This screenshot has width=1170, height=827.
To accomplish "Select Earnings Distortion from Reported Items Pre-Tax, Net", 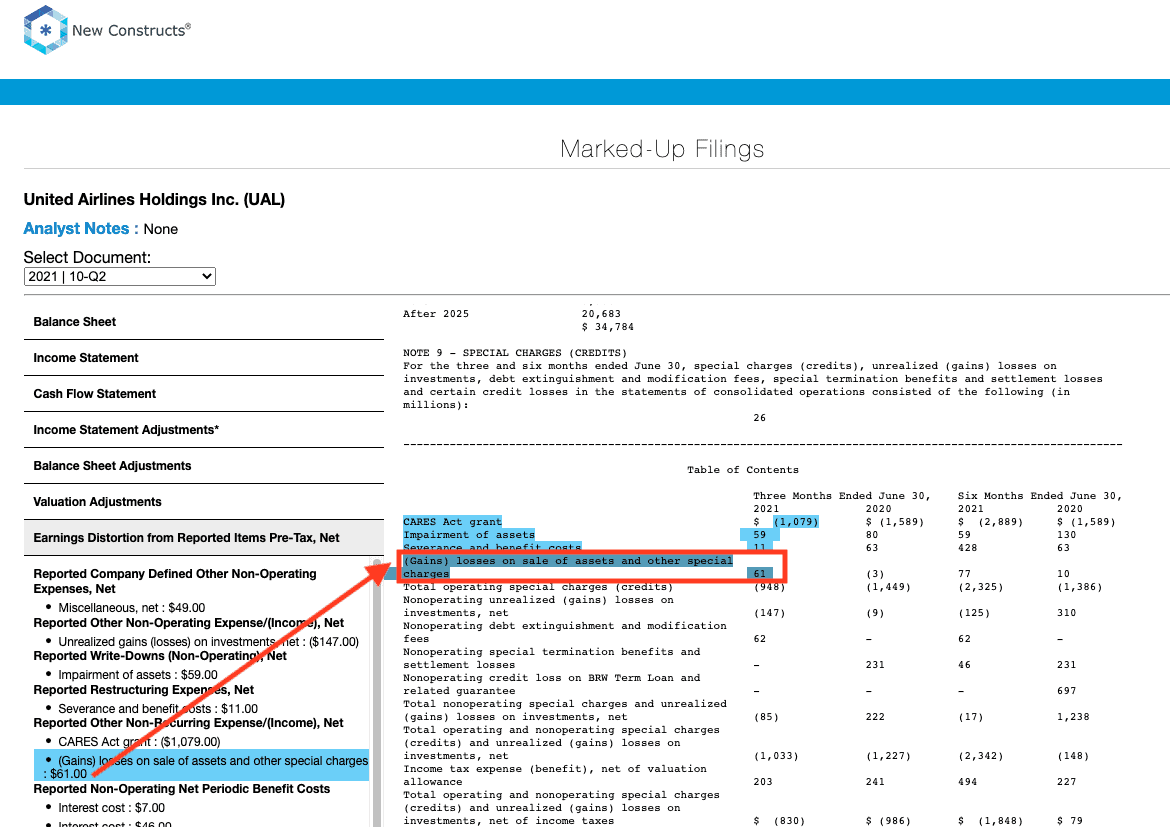I will click(x=204, y=537).
